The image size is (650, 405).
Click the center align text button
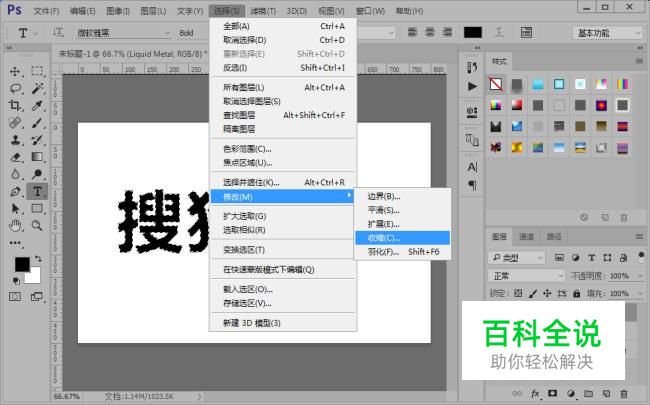pos(430,32)
